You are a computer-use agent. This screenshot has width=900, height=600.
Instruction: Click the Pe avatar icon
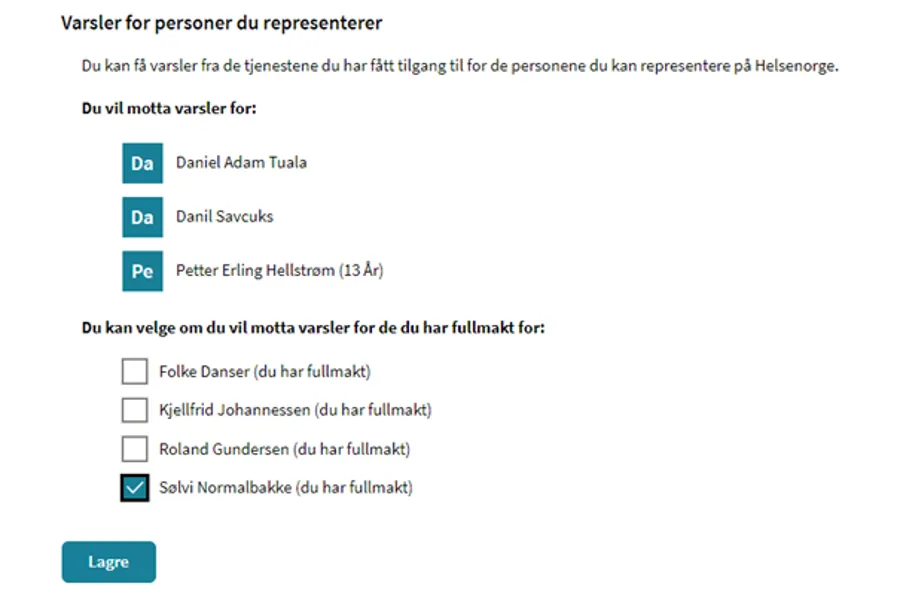click(142, 271)
